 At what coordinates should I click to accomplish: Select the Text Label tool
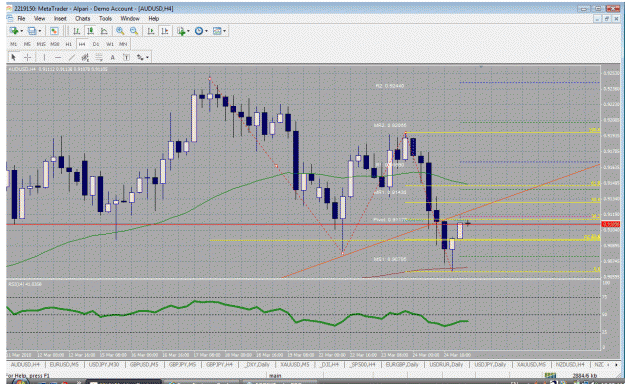click(126, 57)
